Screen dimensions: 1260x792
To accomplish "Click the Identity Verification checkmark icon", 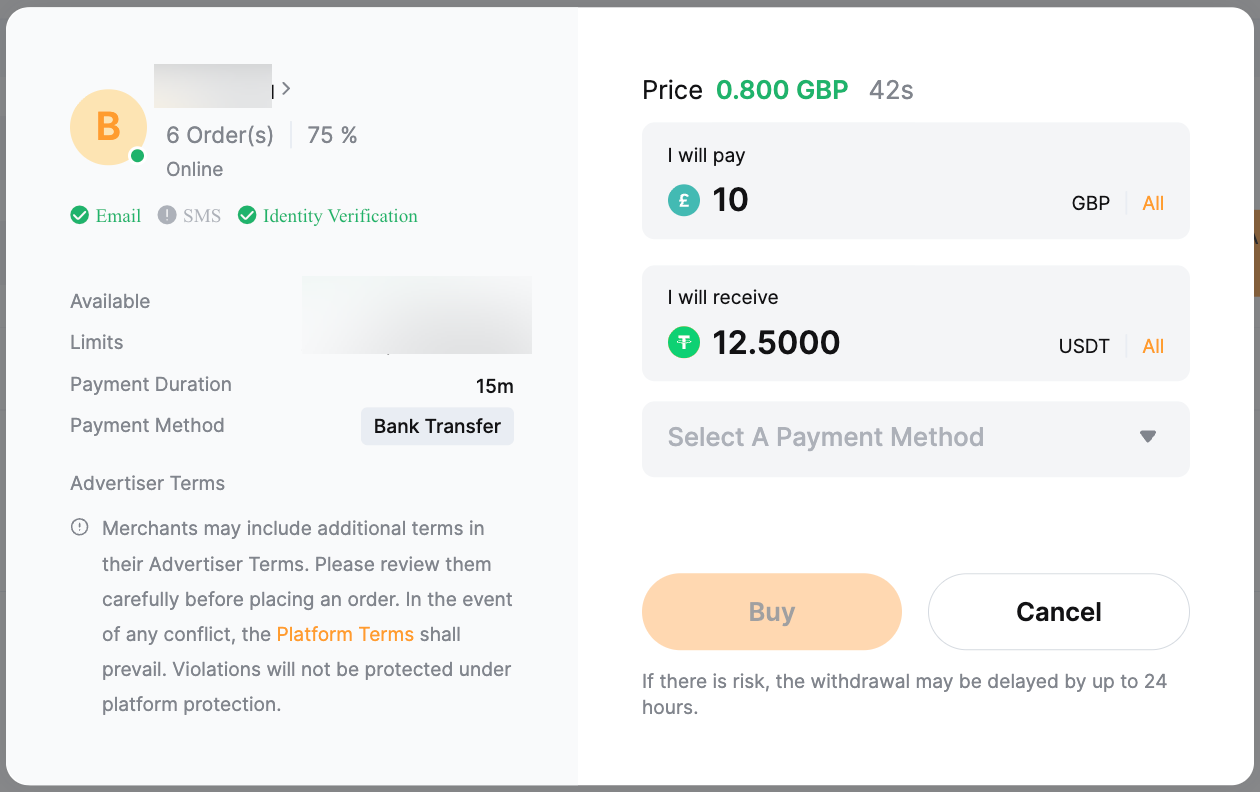I will (247, 216).
